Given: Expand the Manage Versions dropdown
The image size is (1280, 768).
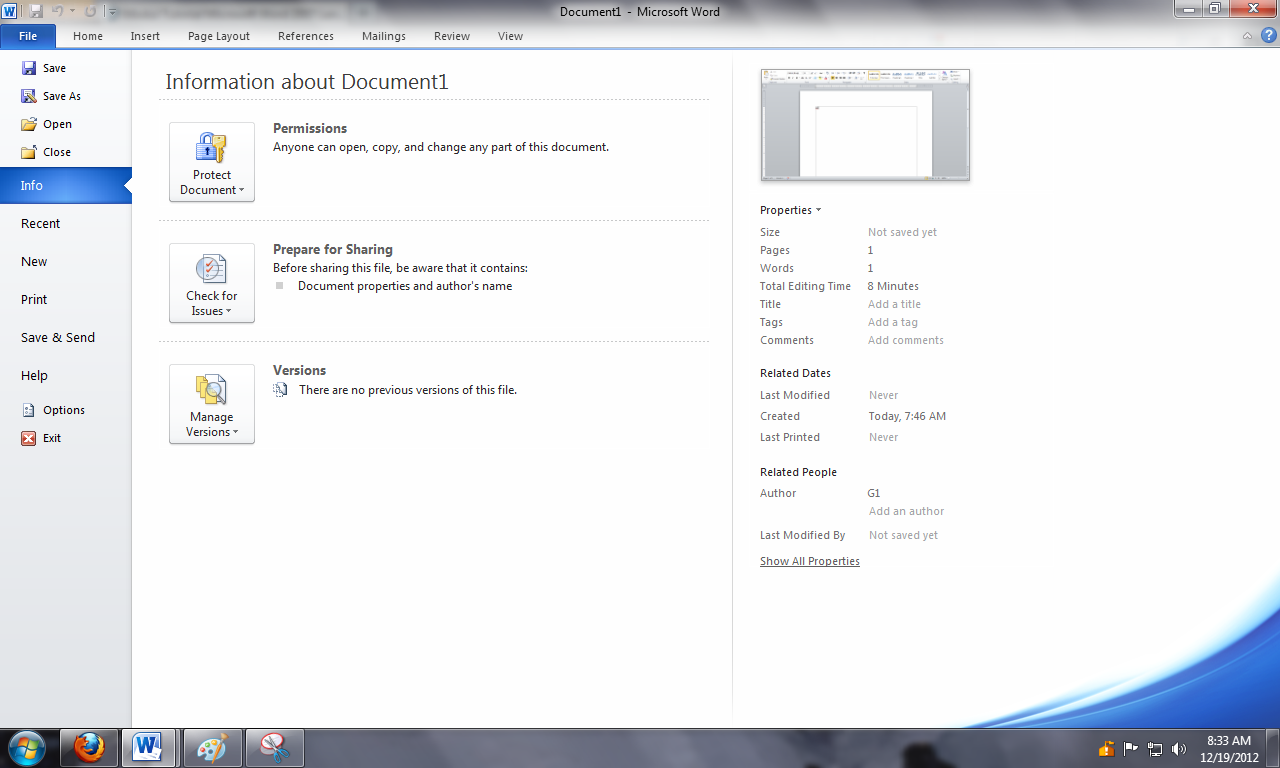Looking at the screenshot, I should [x=212, y=404].
